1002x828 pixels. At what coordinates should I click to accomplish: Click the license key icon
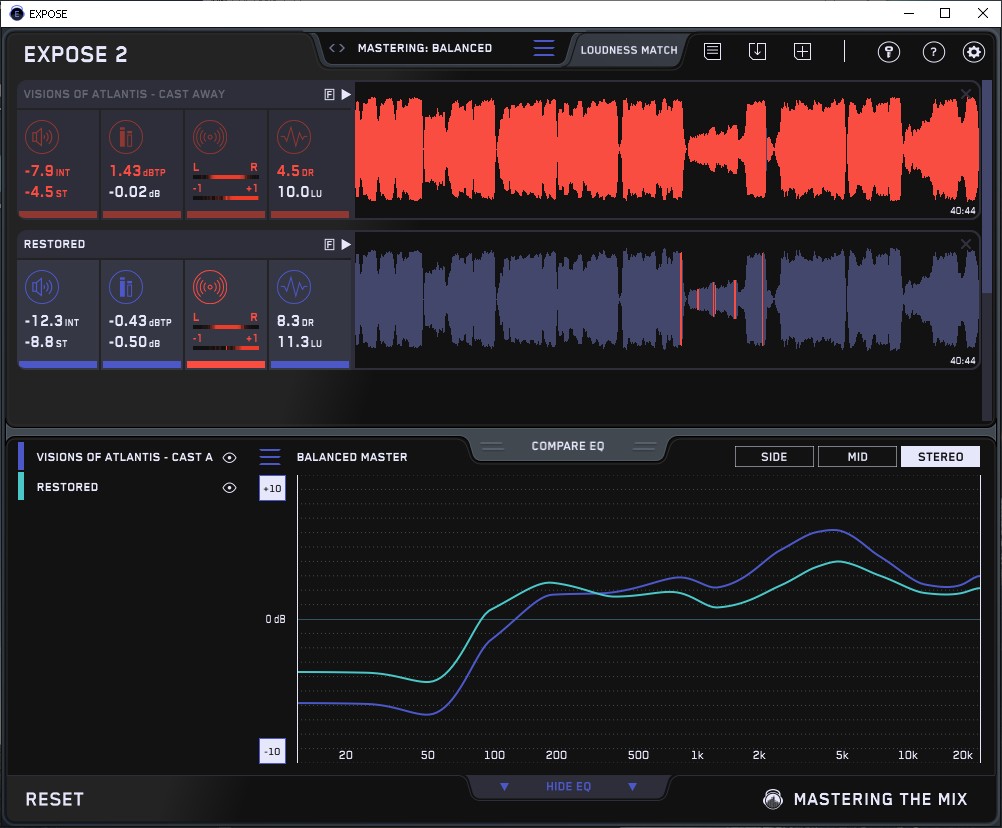point(889,52)
